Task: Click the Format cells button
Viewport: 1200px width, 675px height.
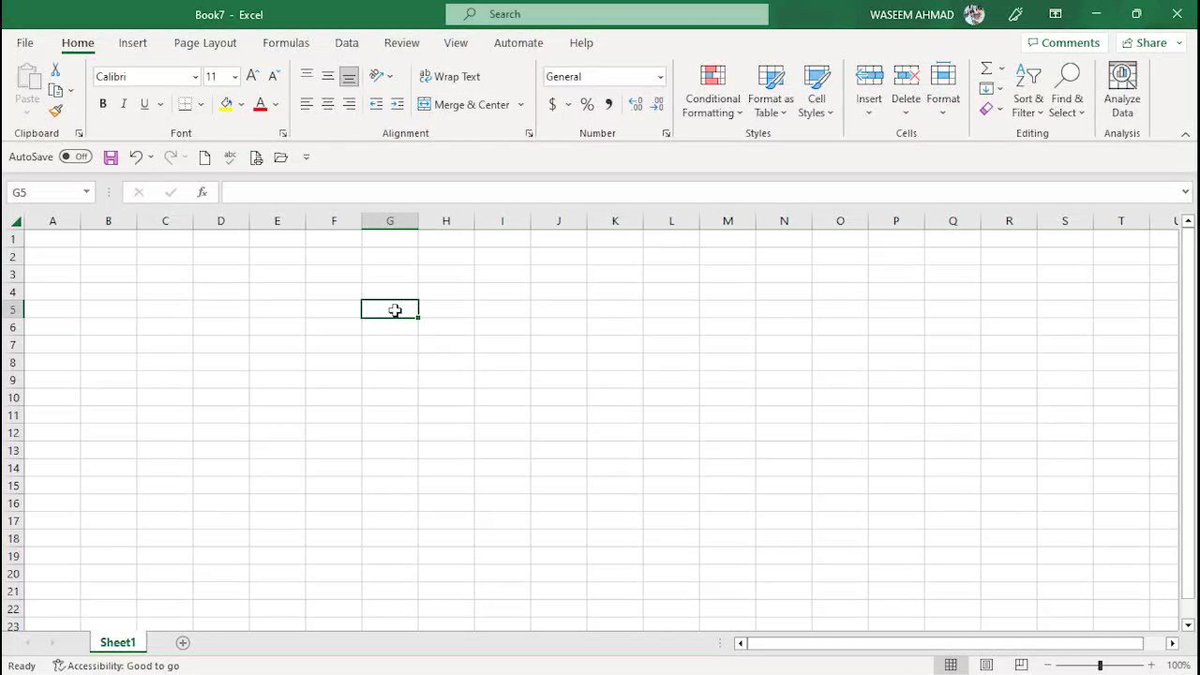Action: click(943, 90)
